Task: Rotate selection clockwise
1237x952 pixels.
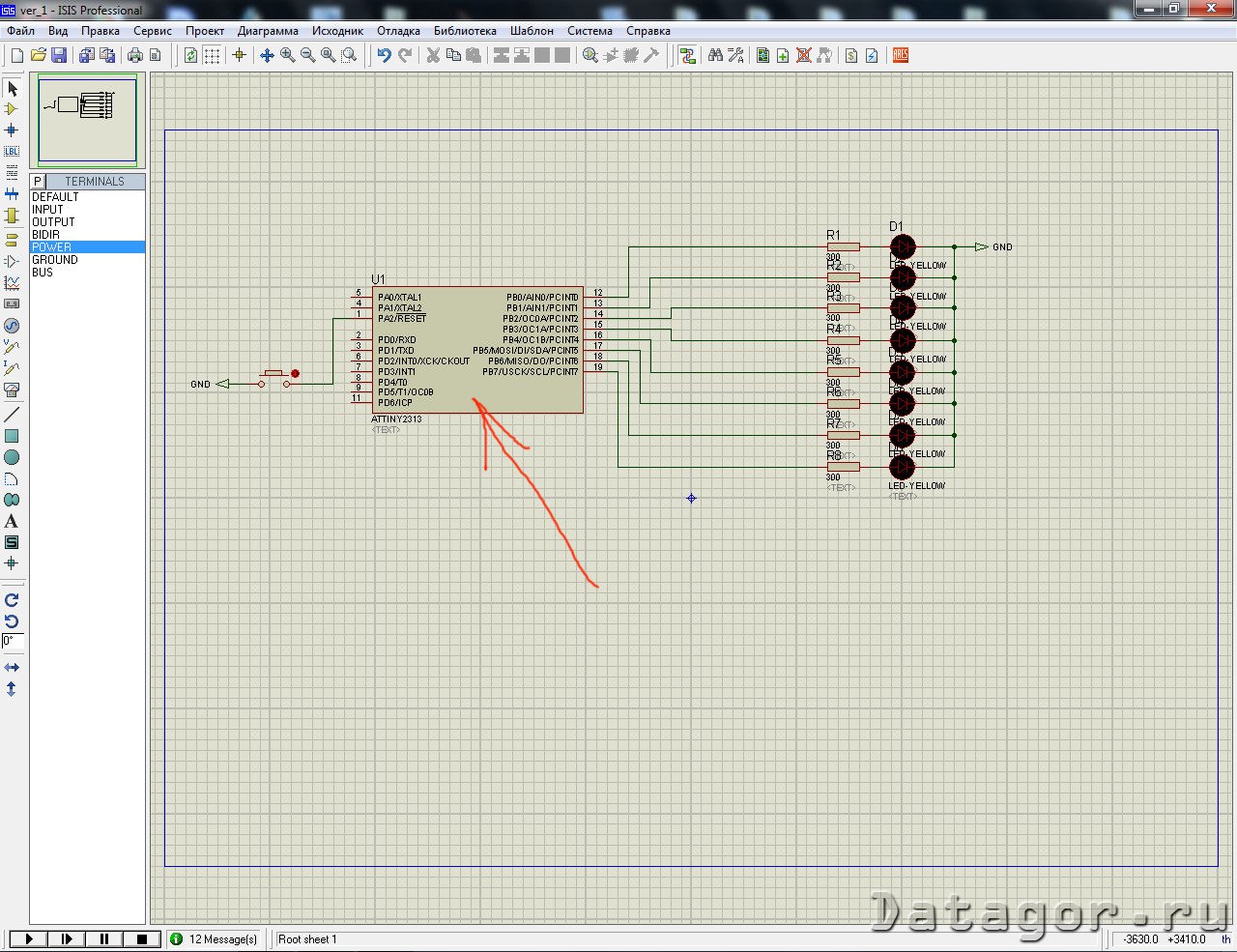Action: point(12,600)
